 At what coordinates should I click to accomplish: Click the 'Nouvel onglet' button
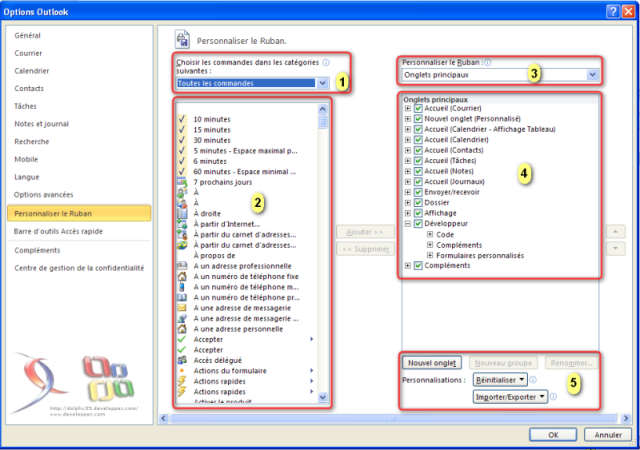pyautogui.click(x=433, y=363)
